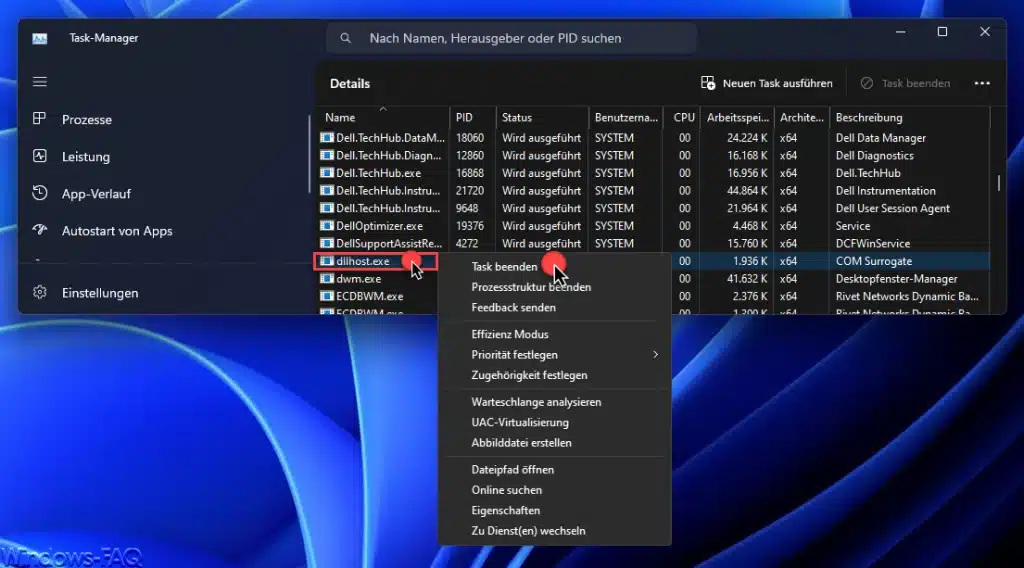This screenshot has height=568, width=1024.
Task: Select Feedback senden menu entry
Action: pyautogui.click(x=513, y=308)
